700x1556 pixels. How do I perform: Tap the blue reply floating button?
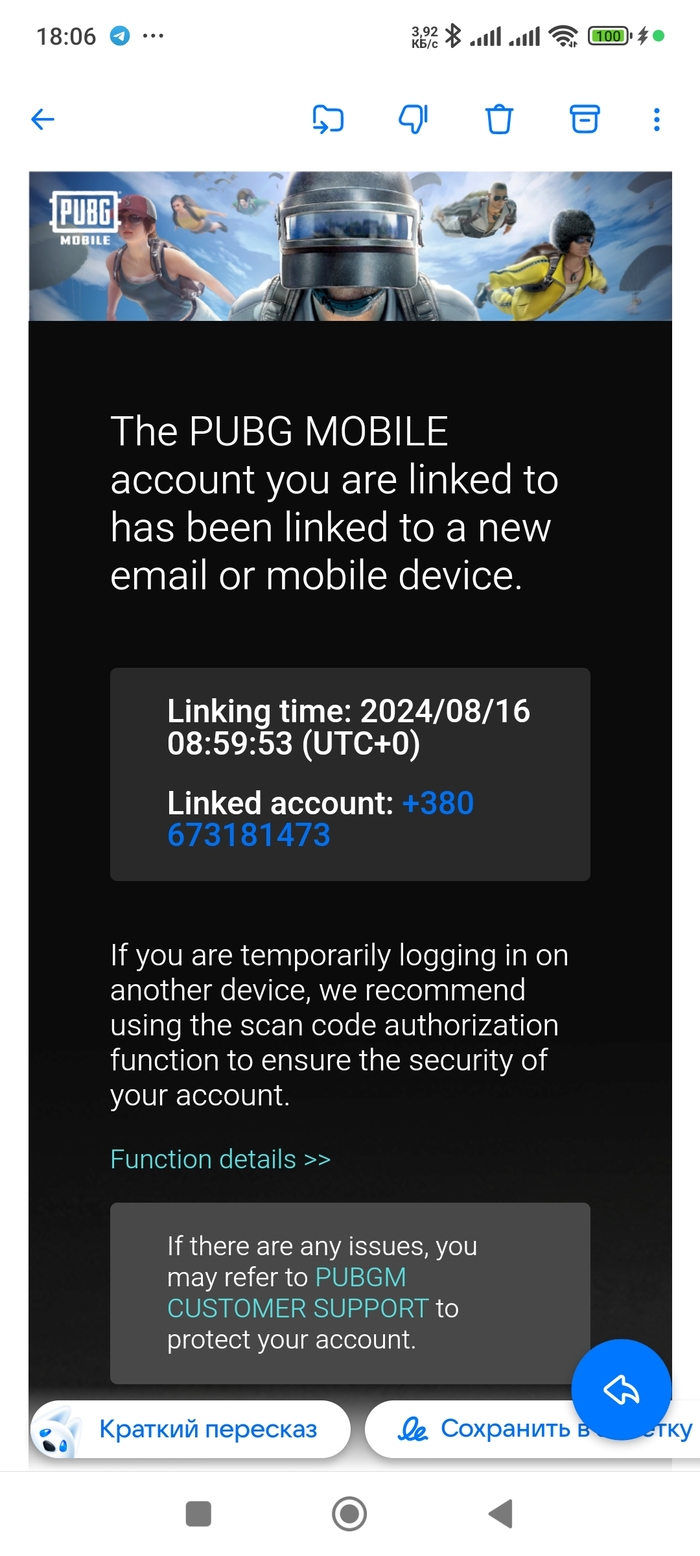621,1389
